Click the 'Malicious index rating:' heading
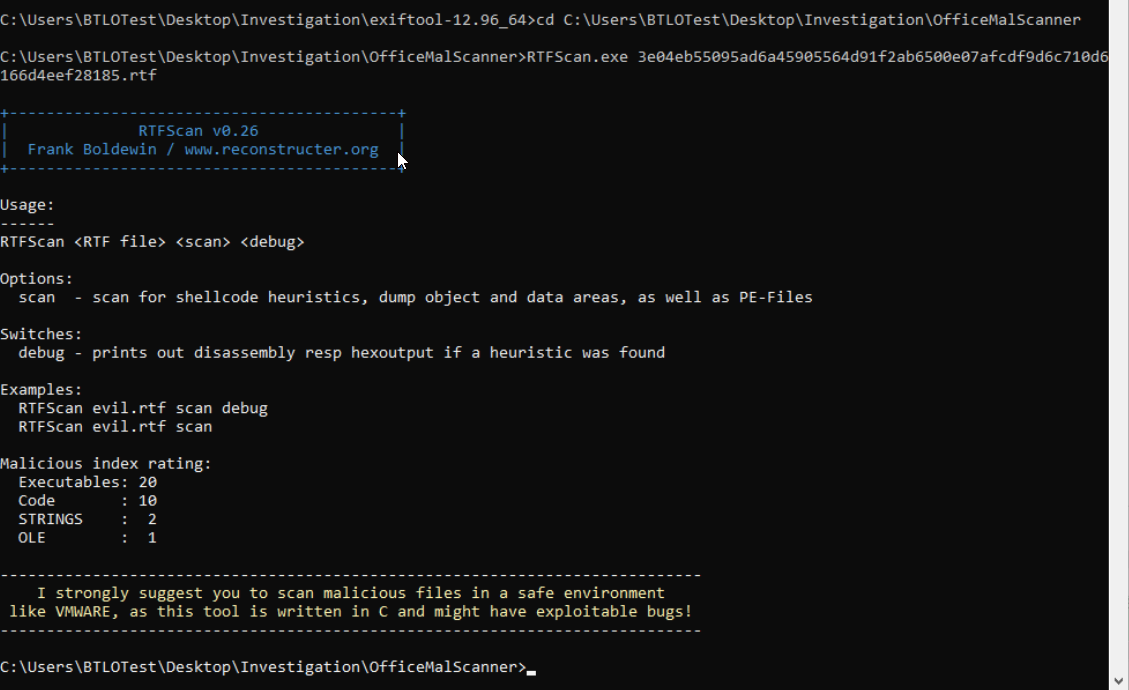The width and height of the screenshot is (1129, 690). point(106,464)
